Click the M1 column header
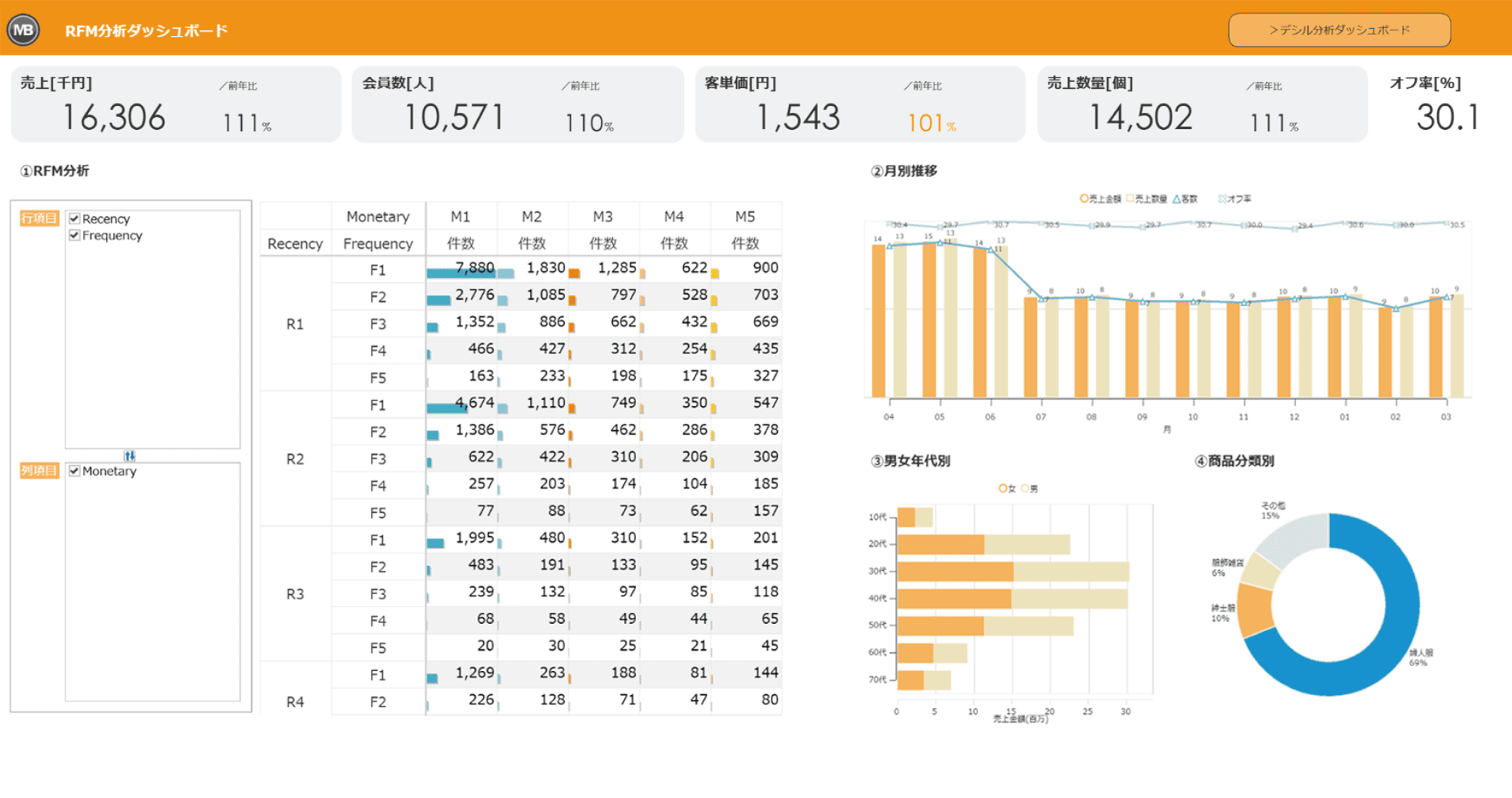Image resolution: width=1512 pixels, height=798 pixels. pos(461,216)
